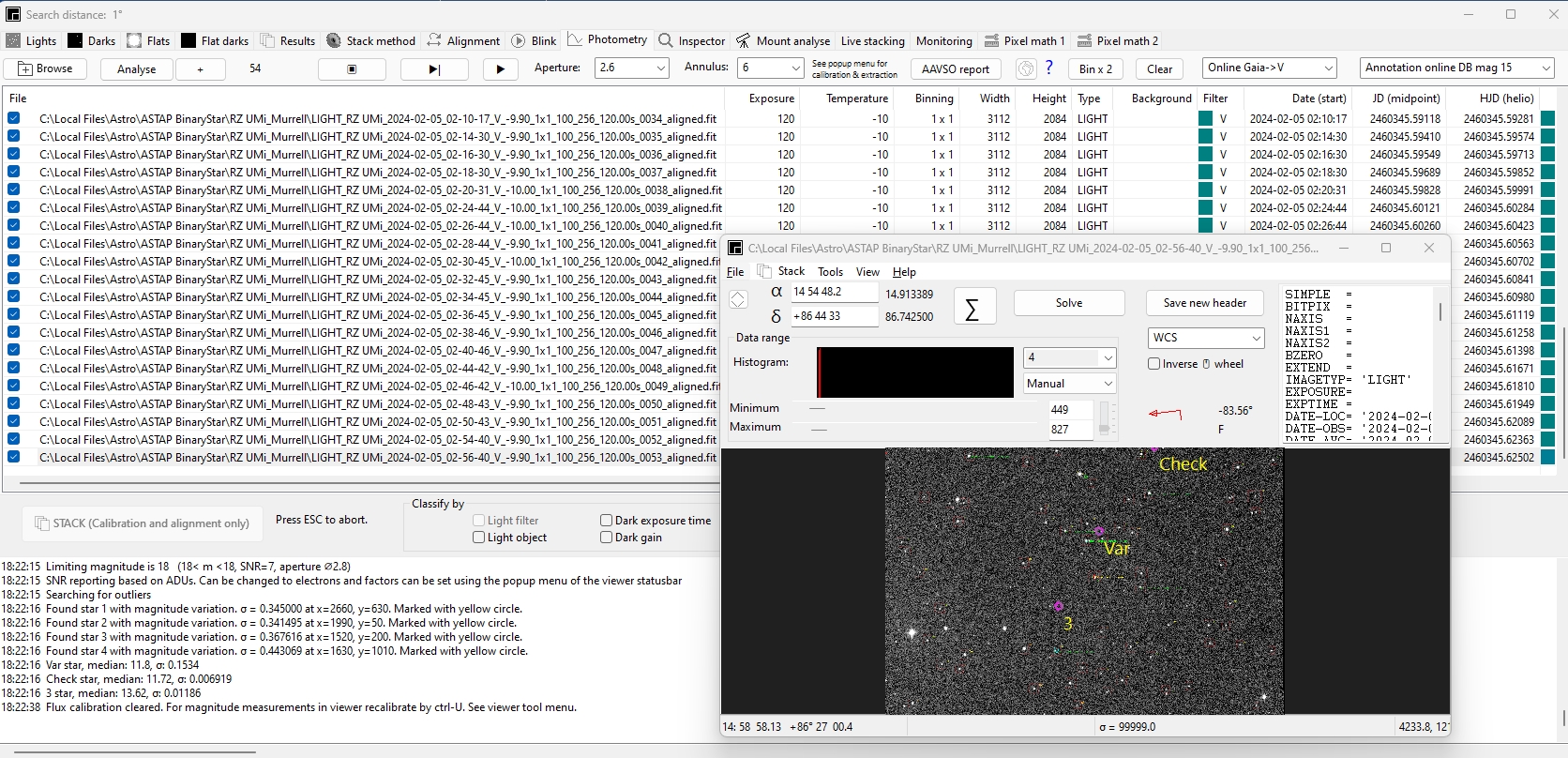This screenshot has width=1568, height=758.
Task: Click the AAVSO report button
Action: 956,68
